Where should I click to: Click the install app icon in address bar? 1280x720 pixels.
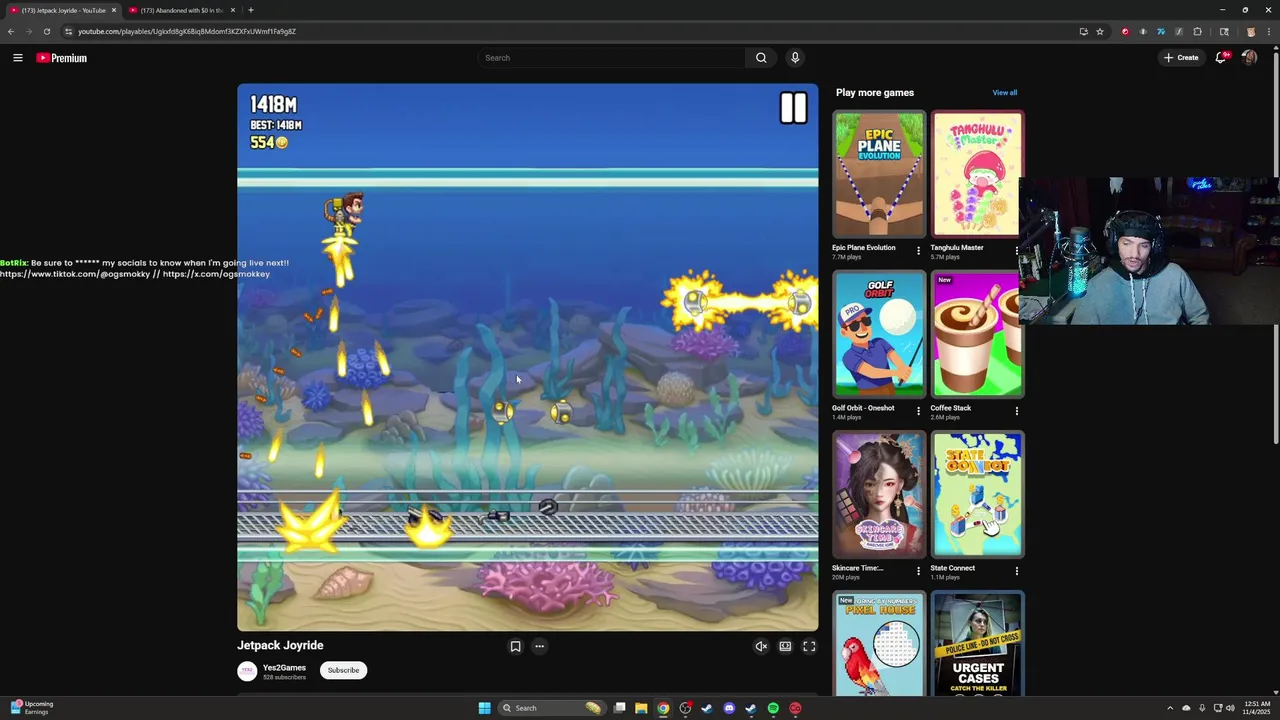1083,31
